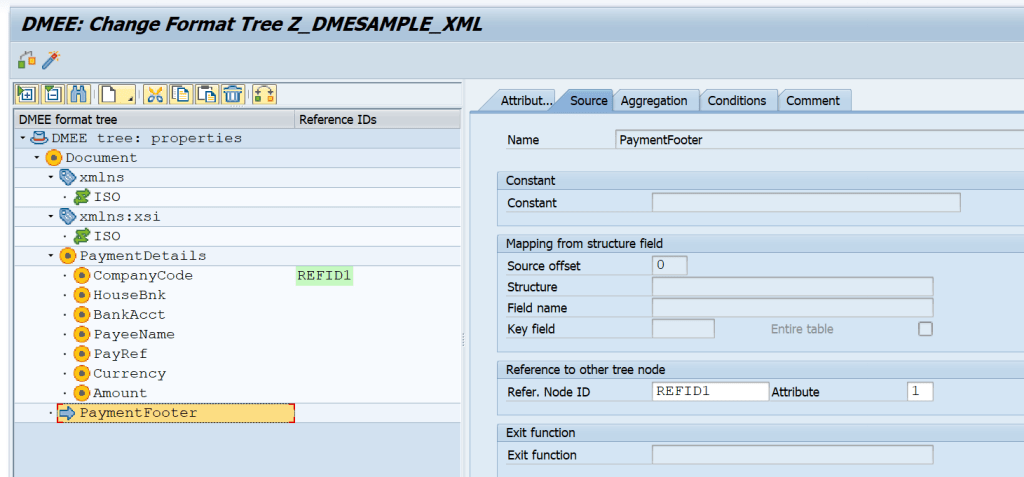The width and height of the screenshot is (1024, 477).
Task: Click the arrow icon of PaymentFooter
Action: tap(67, 413)
